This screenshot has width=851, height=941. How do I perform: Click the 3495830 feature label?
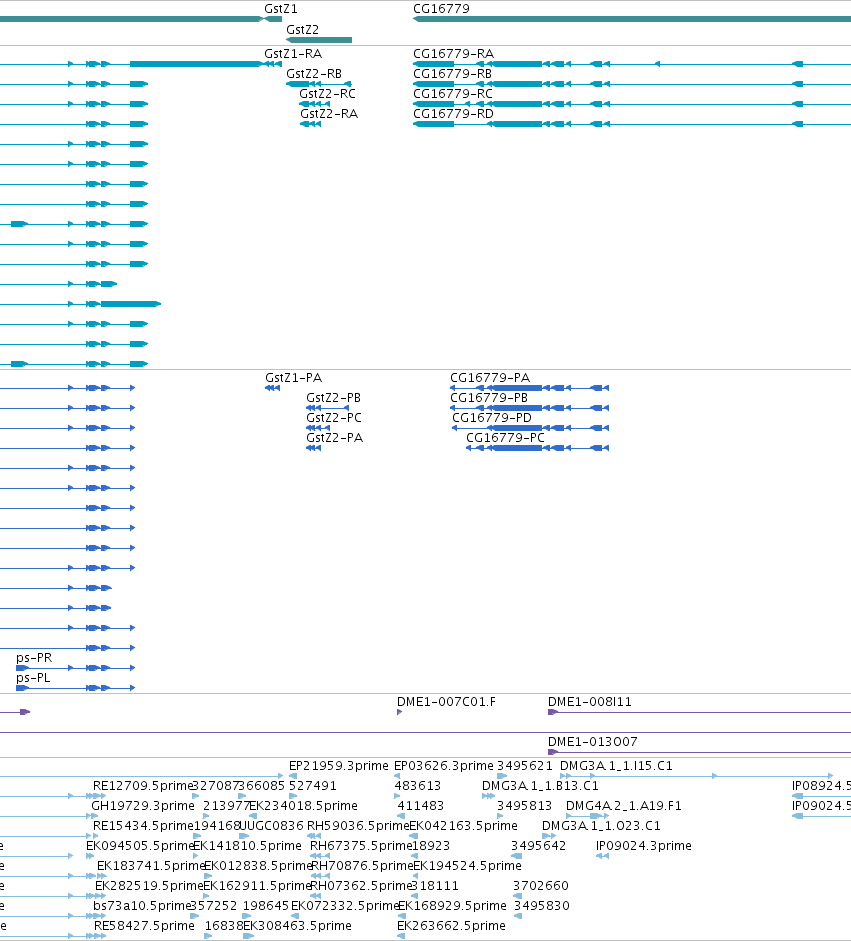pos(542,906)
